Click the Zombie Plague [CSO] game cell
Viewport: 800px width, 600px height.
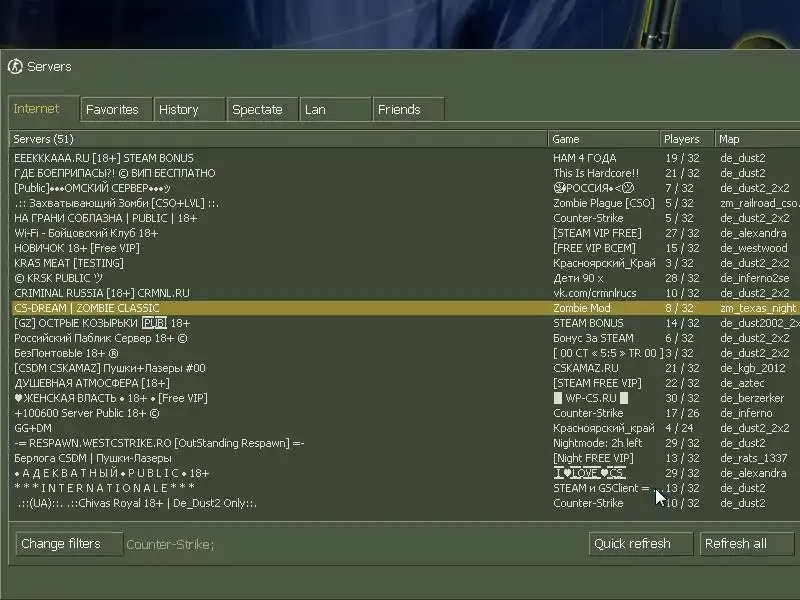(x=604, y=203)
